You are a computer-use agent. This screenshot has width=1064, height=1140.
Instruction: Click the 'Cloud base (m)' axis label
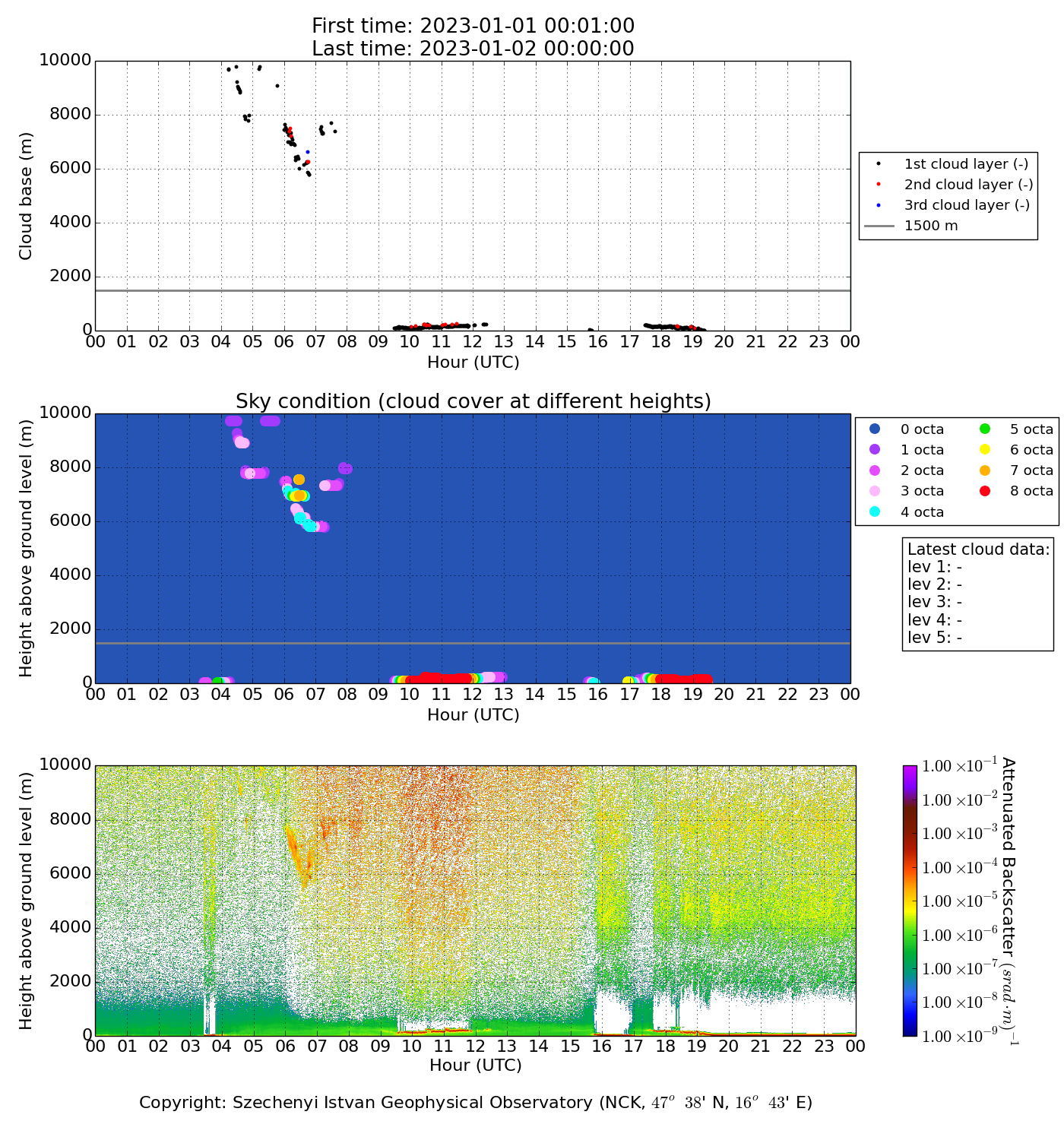[x=27, y=195]
